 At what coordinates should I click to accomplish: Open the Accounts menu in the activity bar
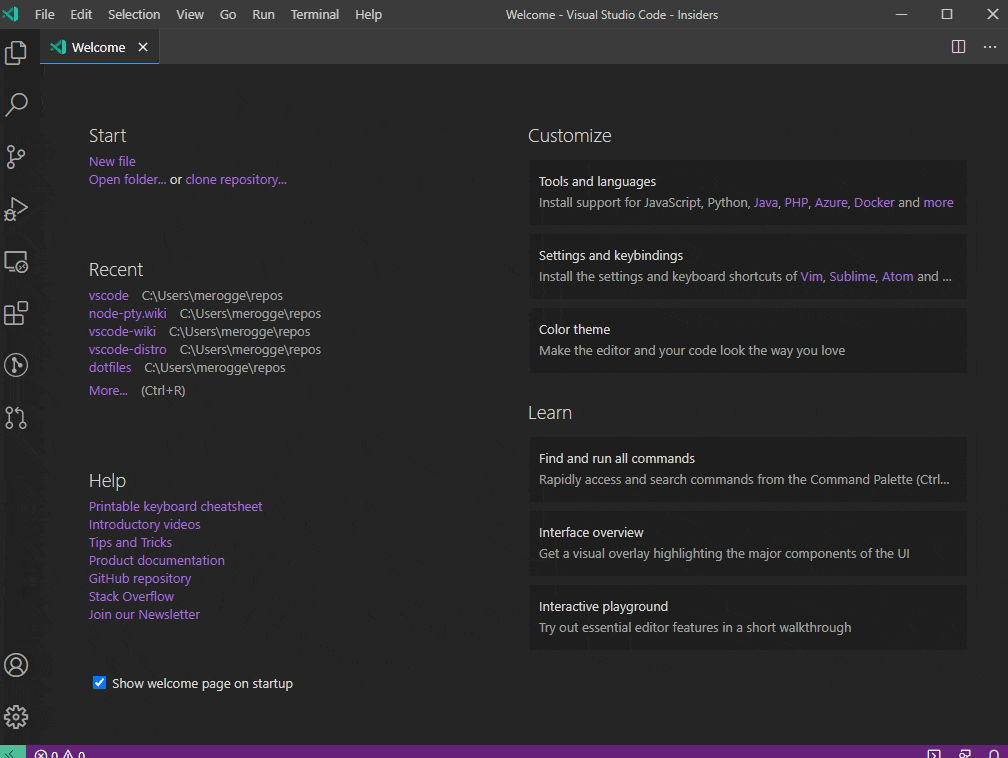pos(16,664)
